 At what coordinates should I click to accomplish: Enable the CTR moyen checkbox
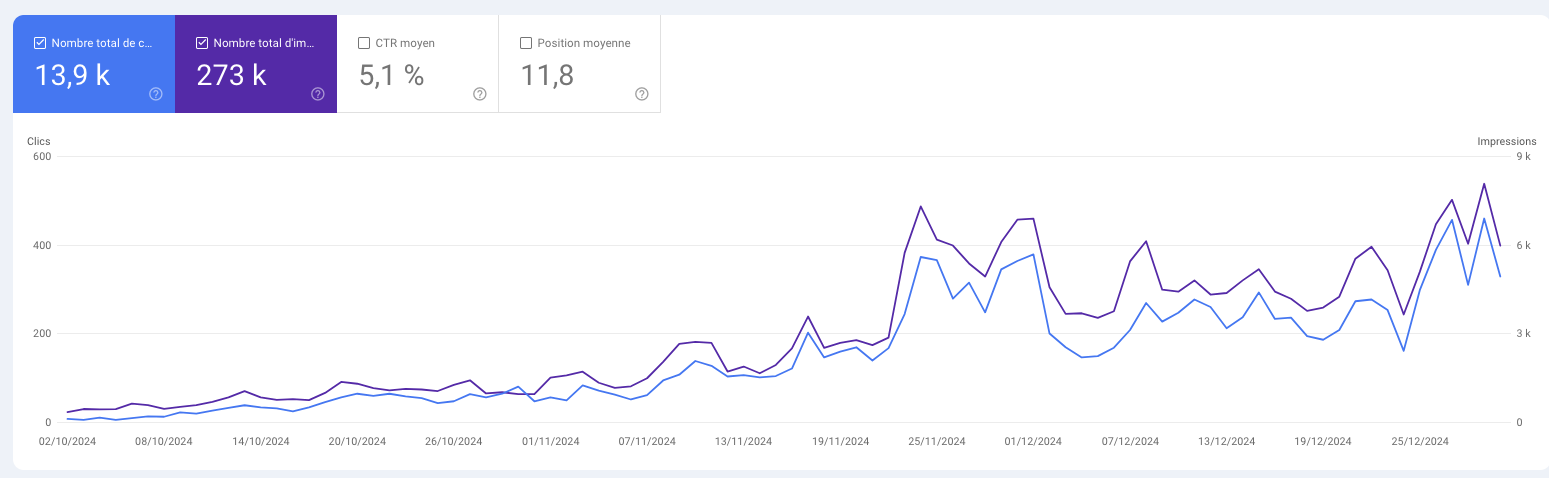[364, 43]
